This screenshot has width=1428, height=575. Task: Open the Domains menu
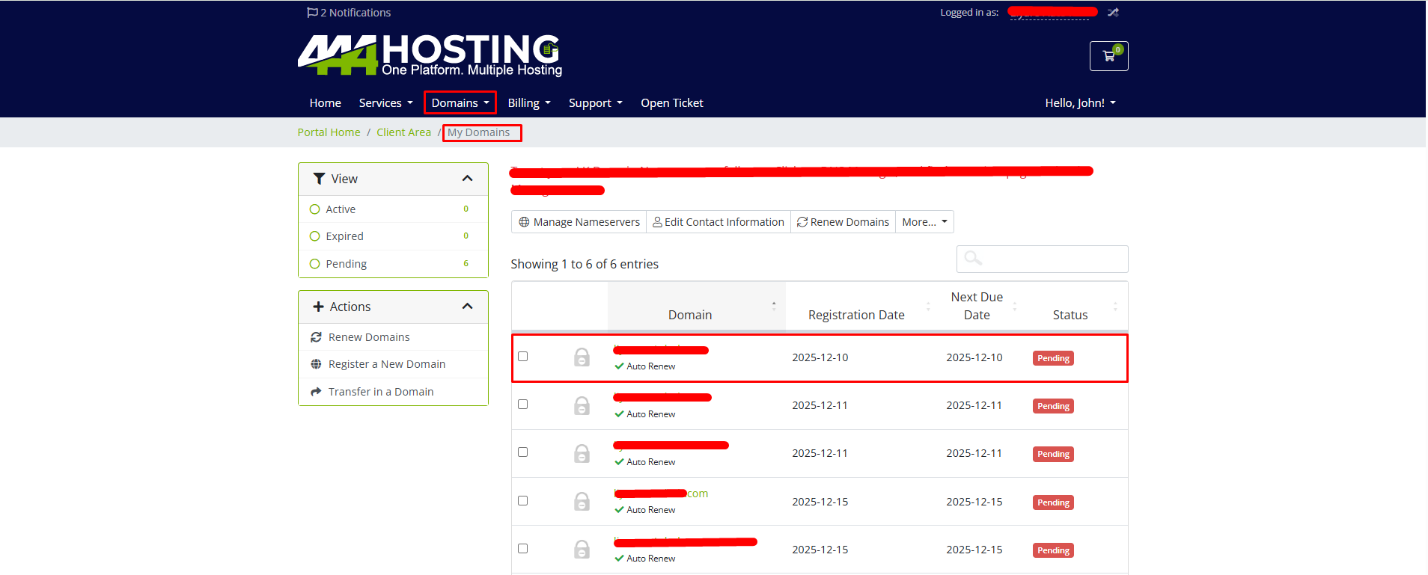click(x=460, y=103)
